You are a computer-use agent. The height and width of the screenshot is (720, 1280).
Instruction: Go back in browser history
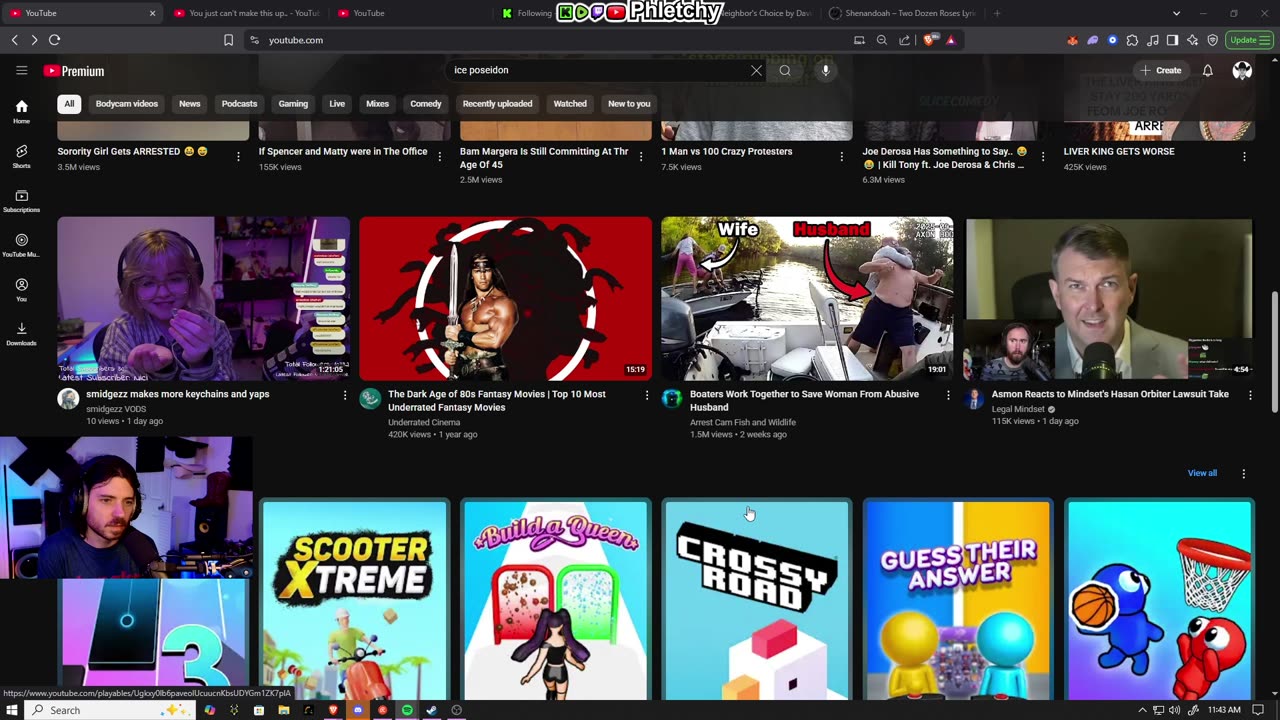click(14, 40)
